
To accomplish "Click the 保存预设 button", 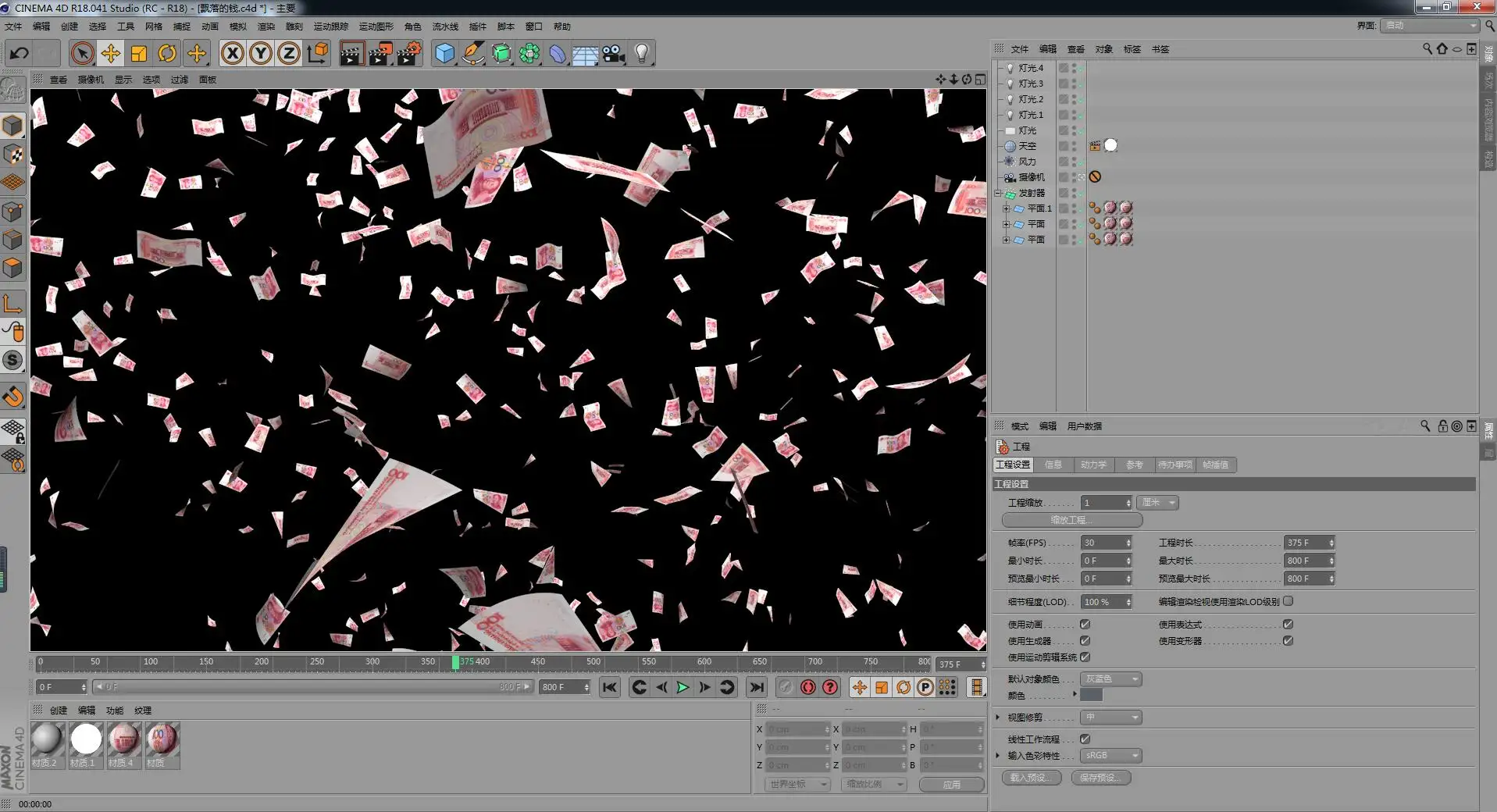I will (x=1101, y=778).
